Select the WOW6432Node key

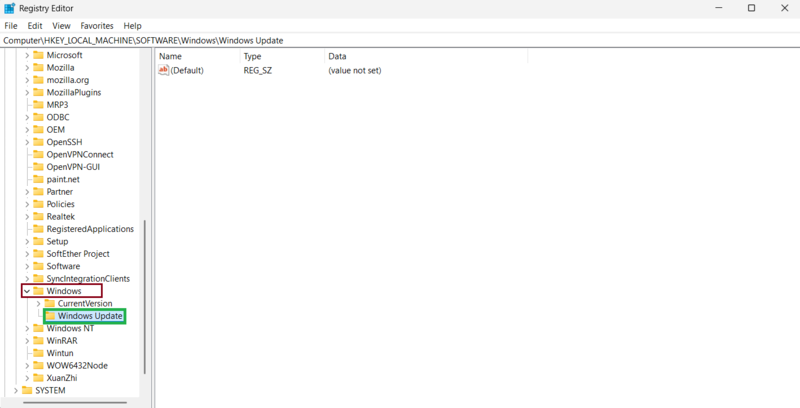[77, 366]
